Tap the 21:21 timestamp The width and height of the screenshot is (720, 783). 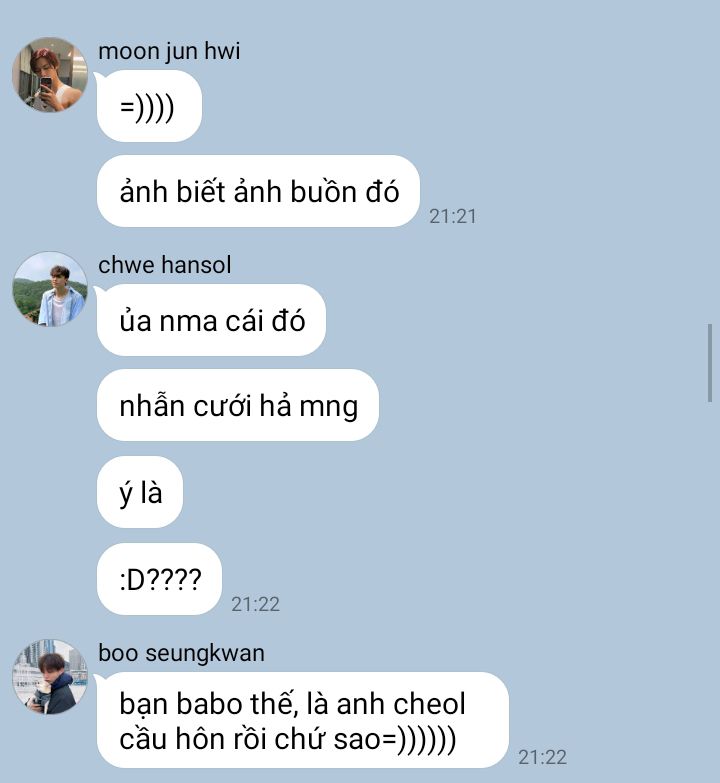452,216
